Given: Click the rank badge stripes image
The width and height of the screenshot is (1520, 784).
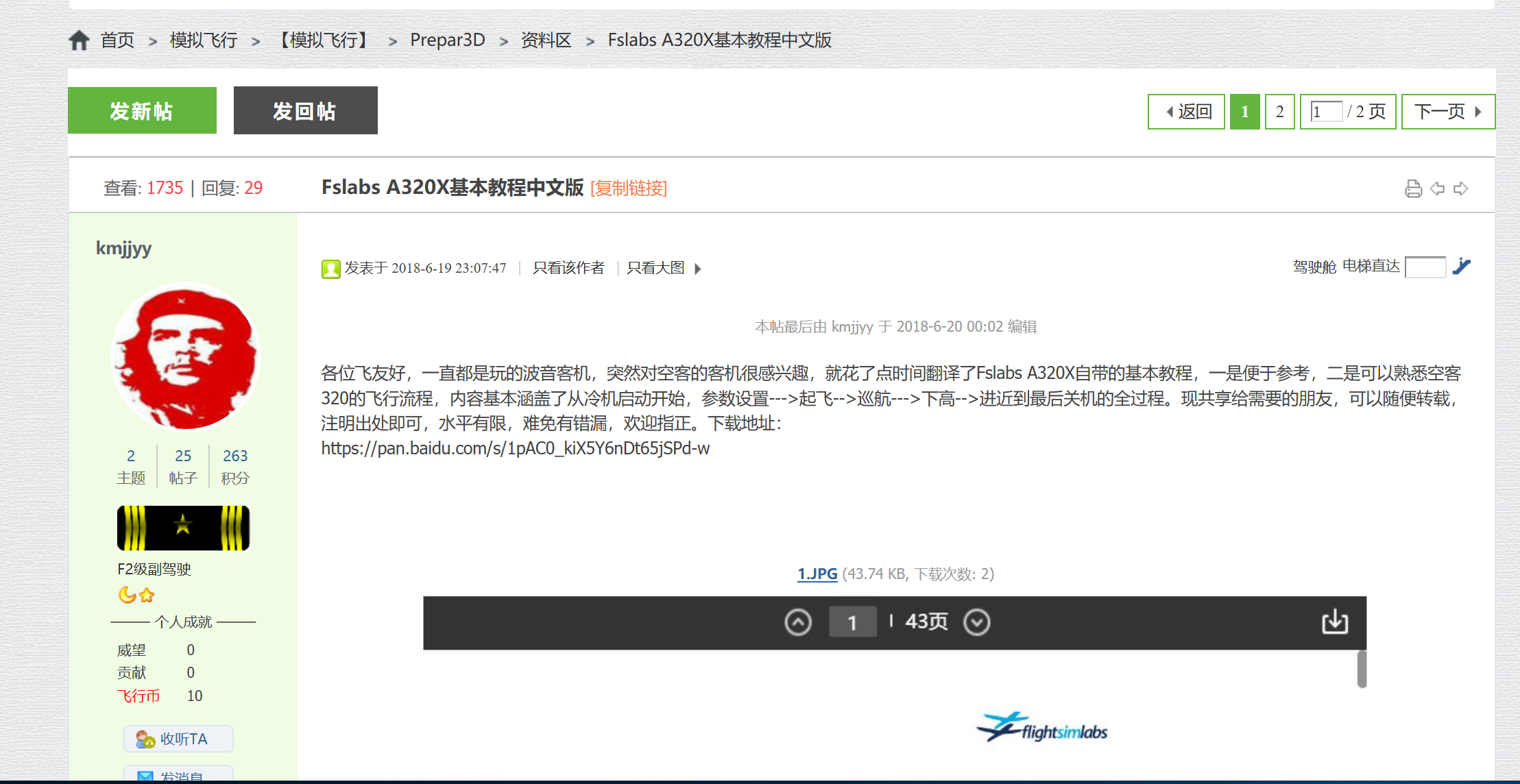Looking at the screenshot, I should pyautogui.click(x=183, y=528).
